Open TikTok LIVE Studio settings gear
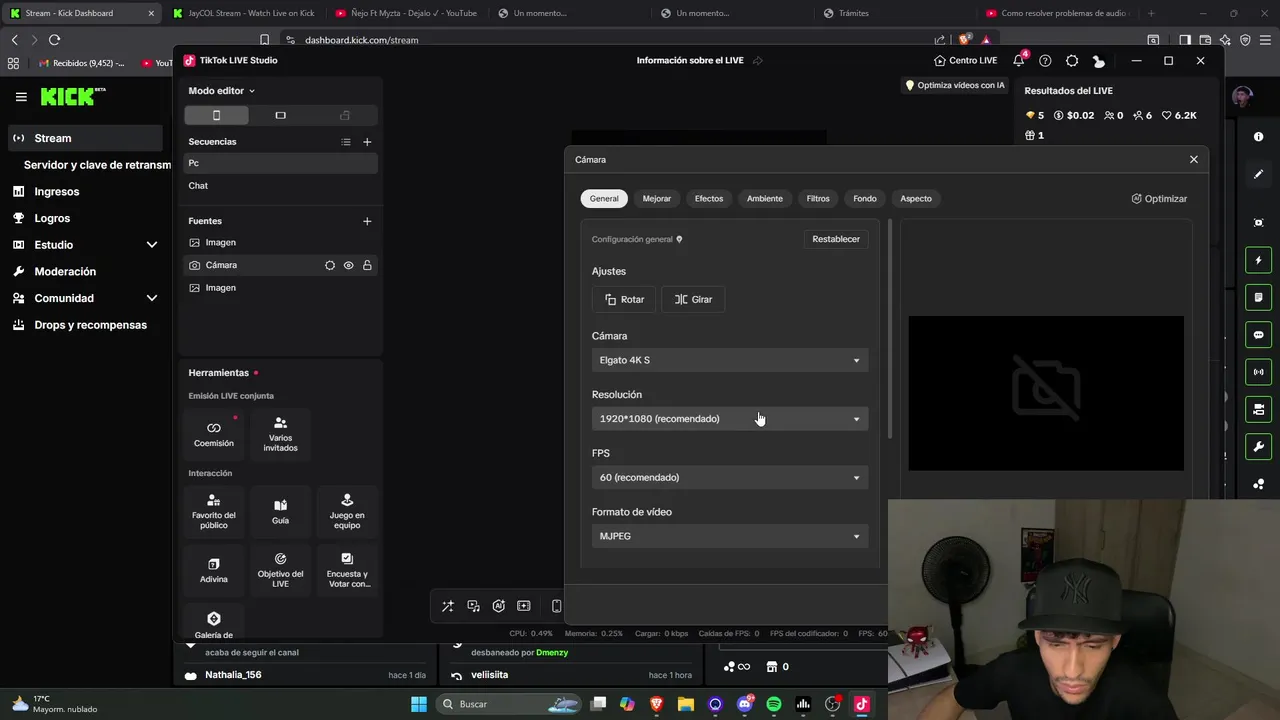 [x=1072, y=60]
